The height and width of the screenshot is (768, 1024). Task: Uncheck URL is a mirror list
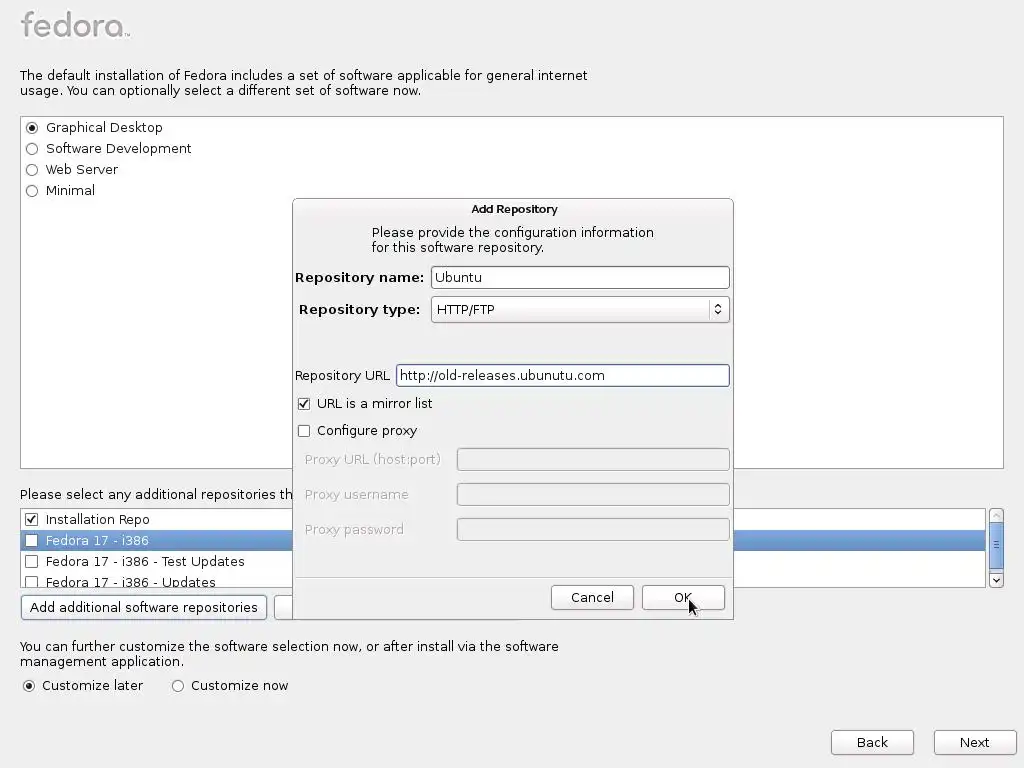304,404
